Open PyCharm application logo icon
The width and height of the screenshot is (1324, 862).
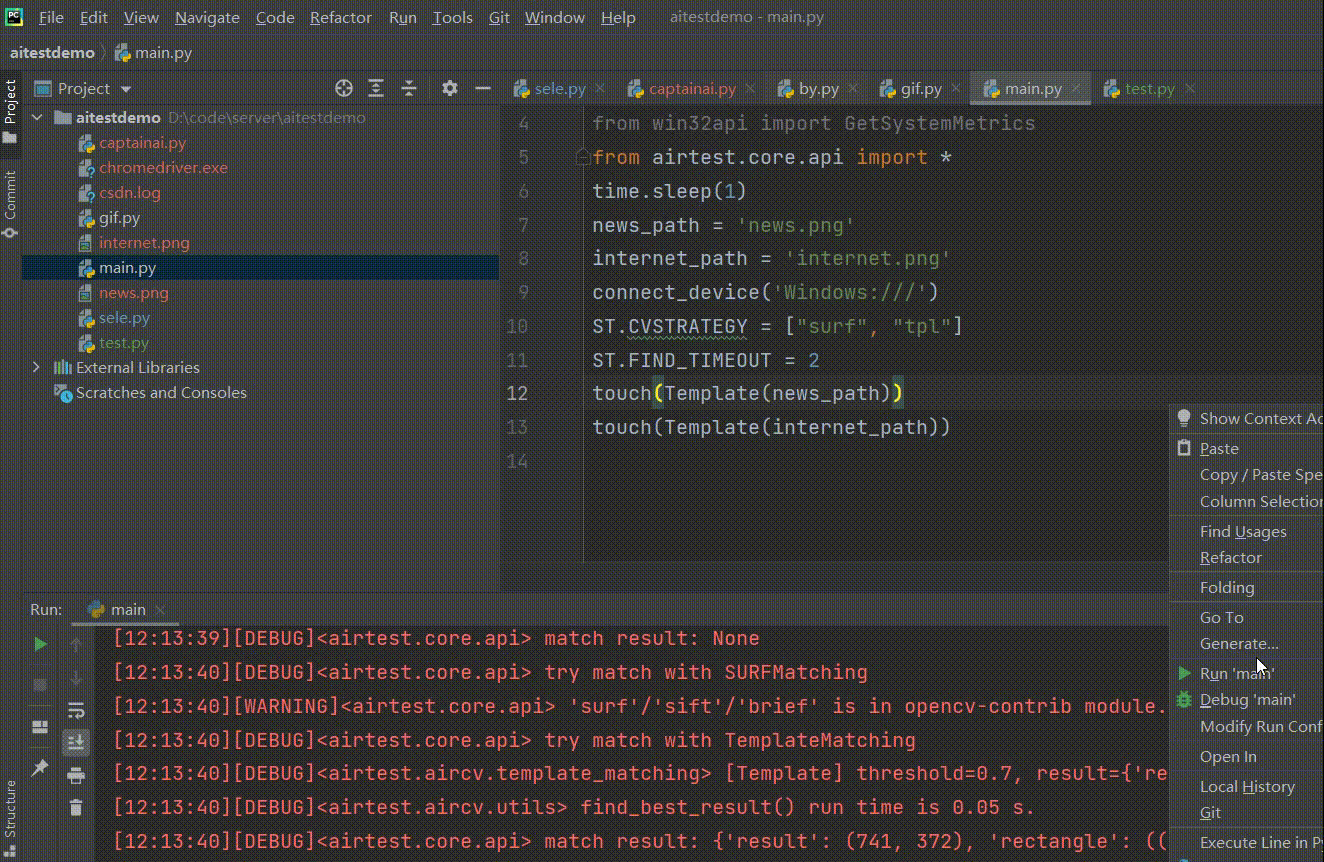click(14, 16)
